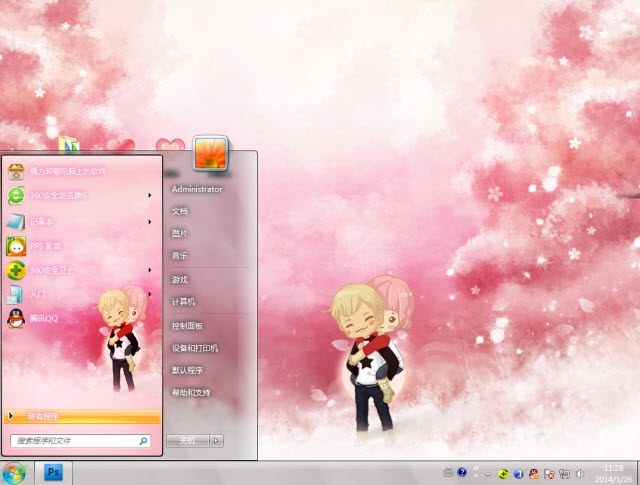Click the blue help question mark tray icon
The height and width of the screenshot is (485, 640).
coord(462,472)
